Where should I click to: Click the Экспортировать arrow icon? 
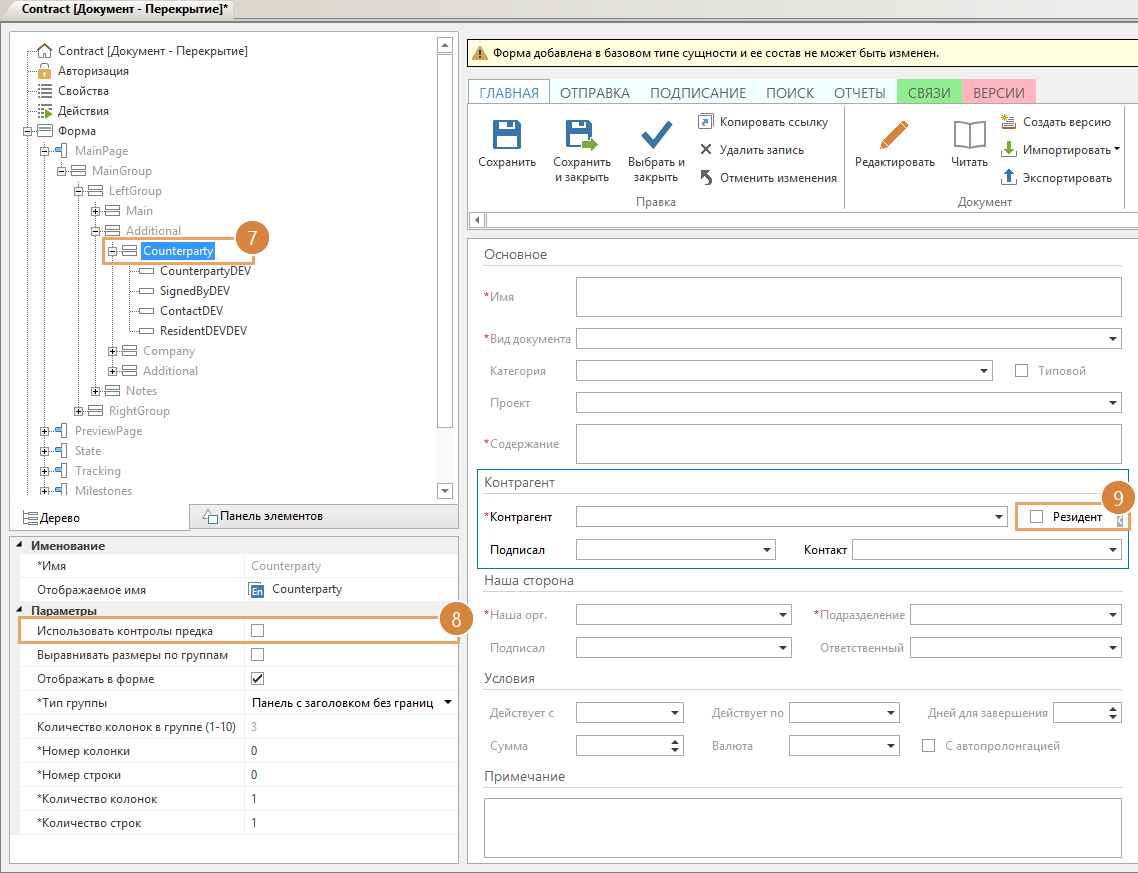pos(1009,178)
